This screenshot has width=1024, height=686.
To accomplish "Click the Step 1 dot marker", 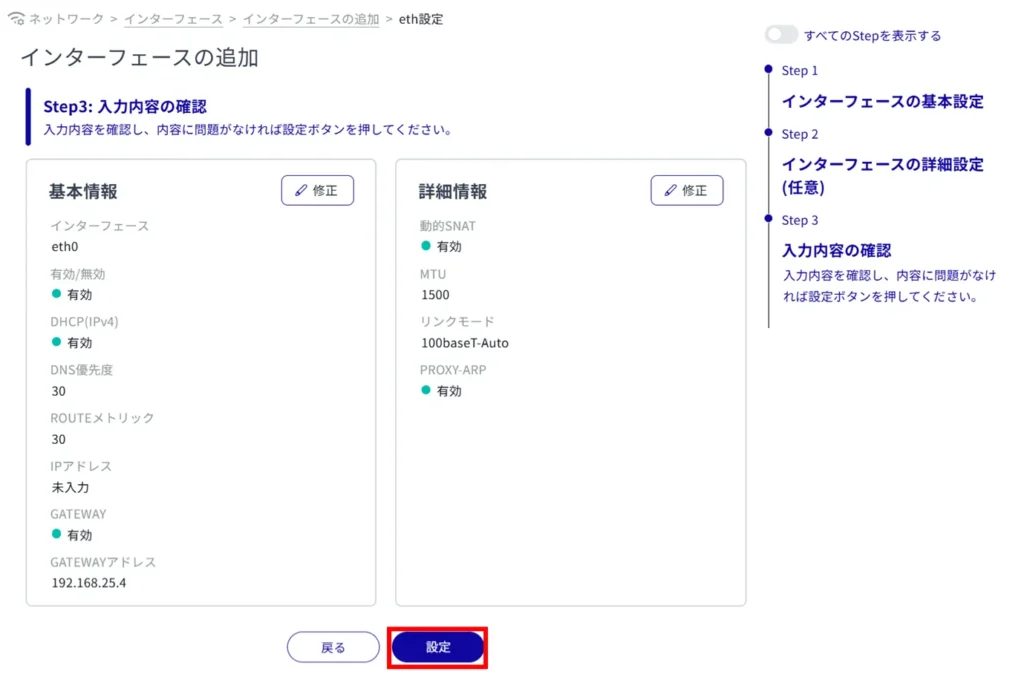I will click(768, 70).
